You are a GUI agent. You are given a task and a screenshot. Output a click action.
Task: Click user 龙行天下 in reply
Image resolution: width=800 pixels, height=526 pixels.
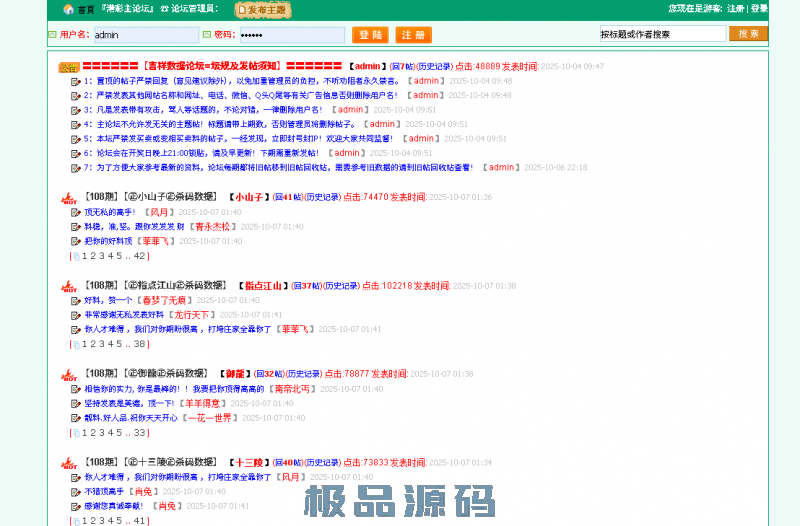coord(192,315)
